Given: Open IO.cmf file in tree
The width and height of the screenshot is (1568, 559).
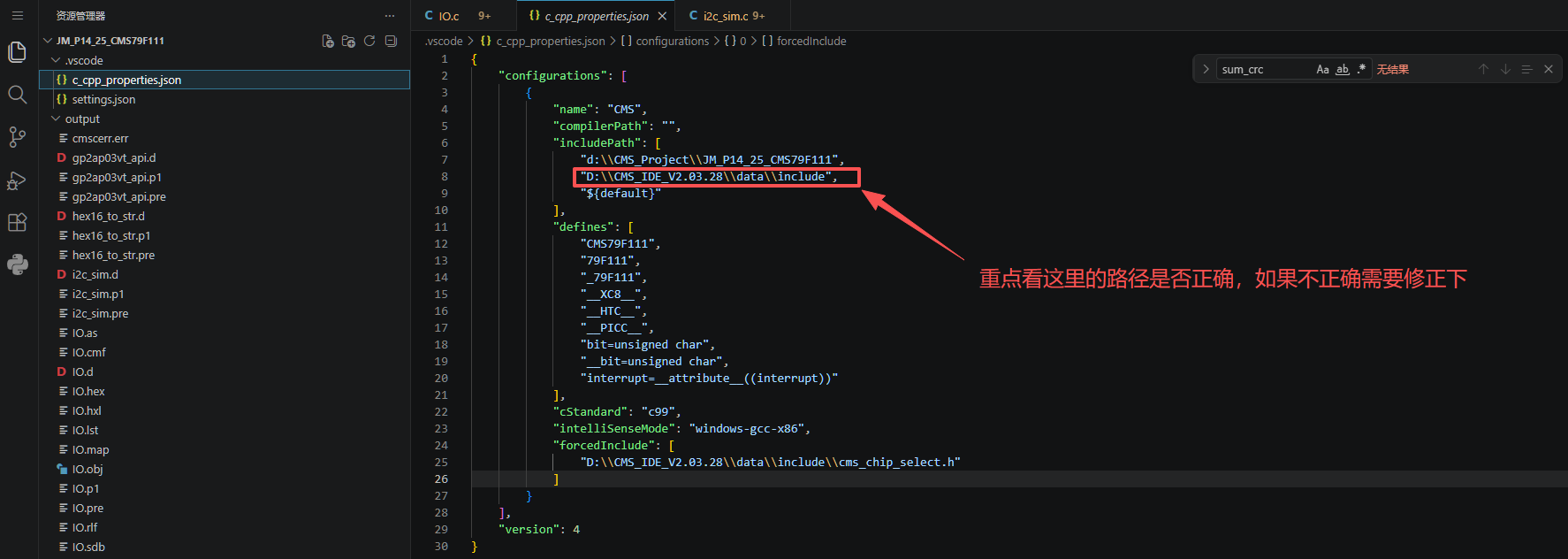Looking at the screenshot, I should (x=225, y=352).
